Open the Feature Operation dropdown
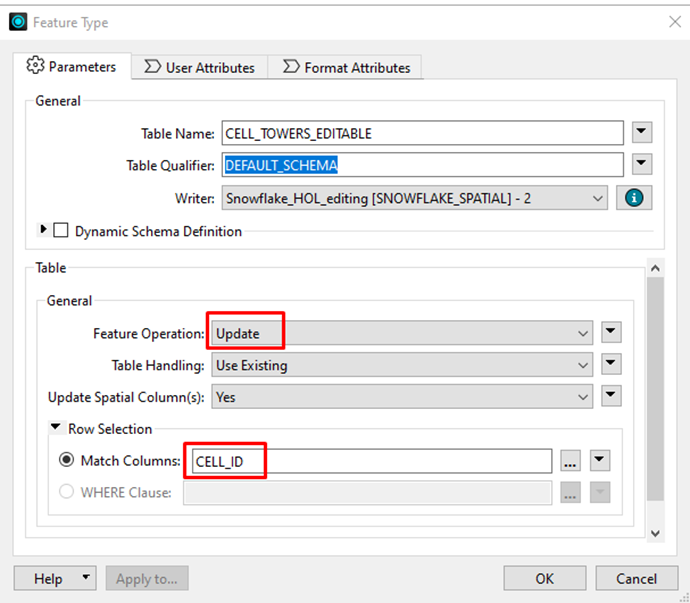Screen dimensions: 690x603 coord(401,333)
